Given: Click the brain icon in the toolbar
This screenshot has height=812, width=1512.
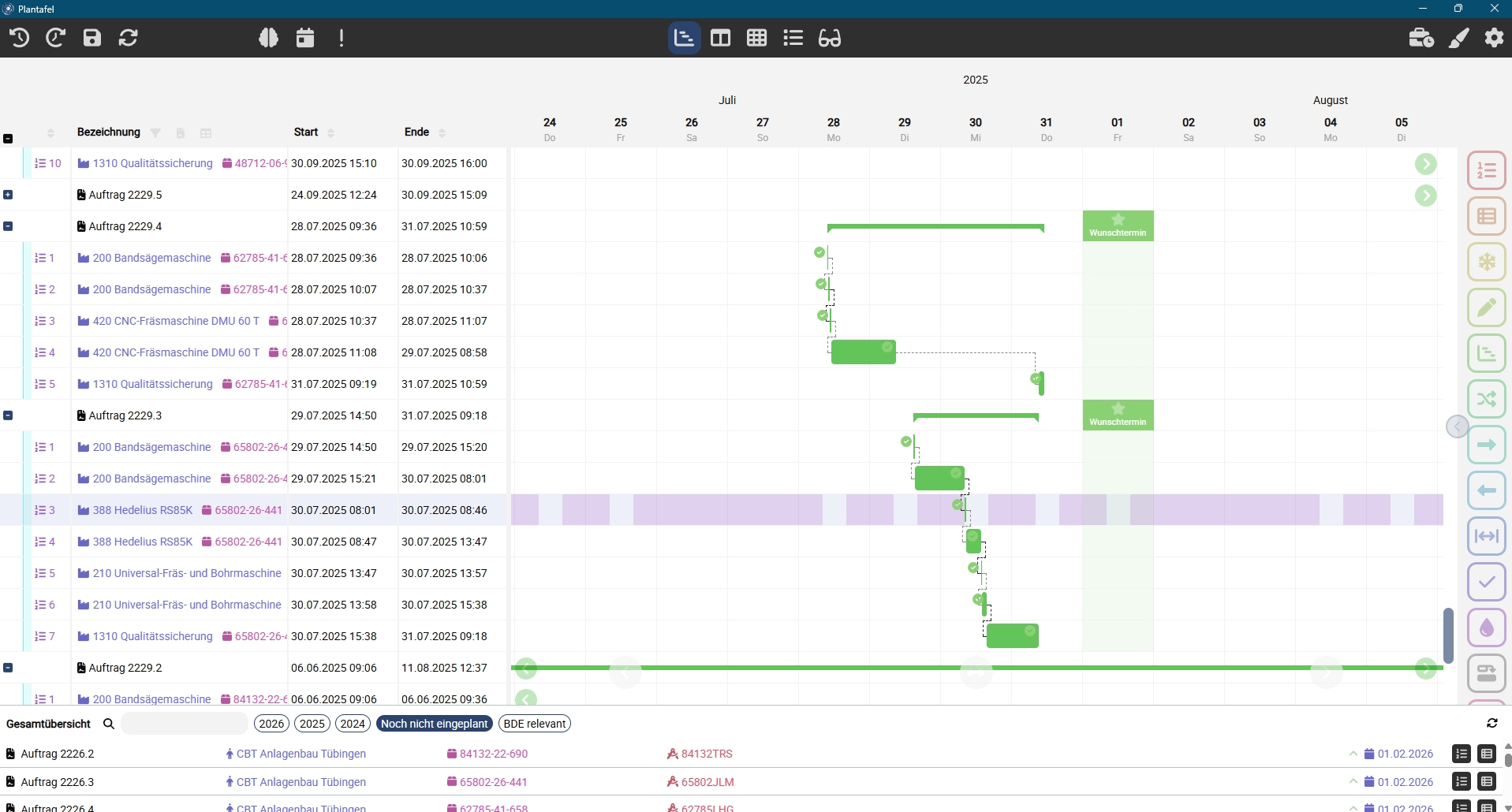Looking at the screenshot, I should pos(268,37).
